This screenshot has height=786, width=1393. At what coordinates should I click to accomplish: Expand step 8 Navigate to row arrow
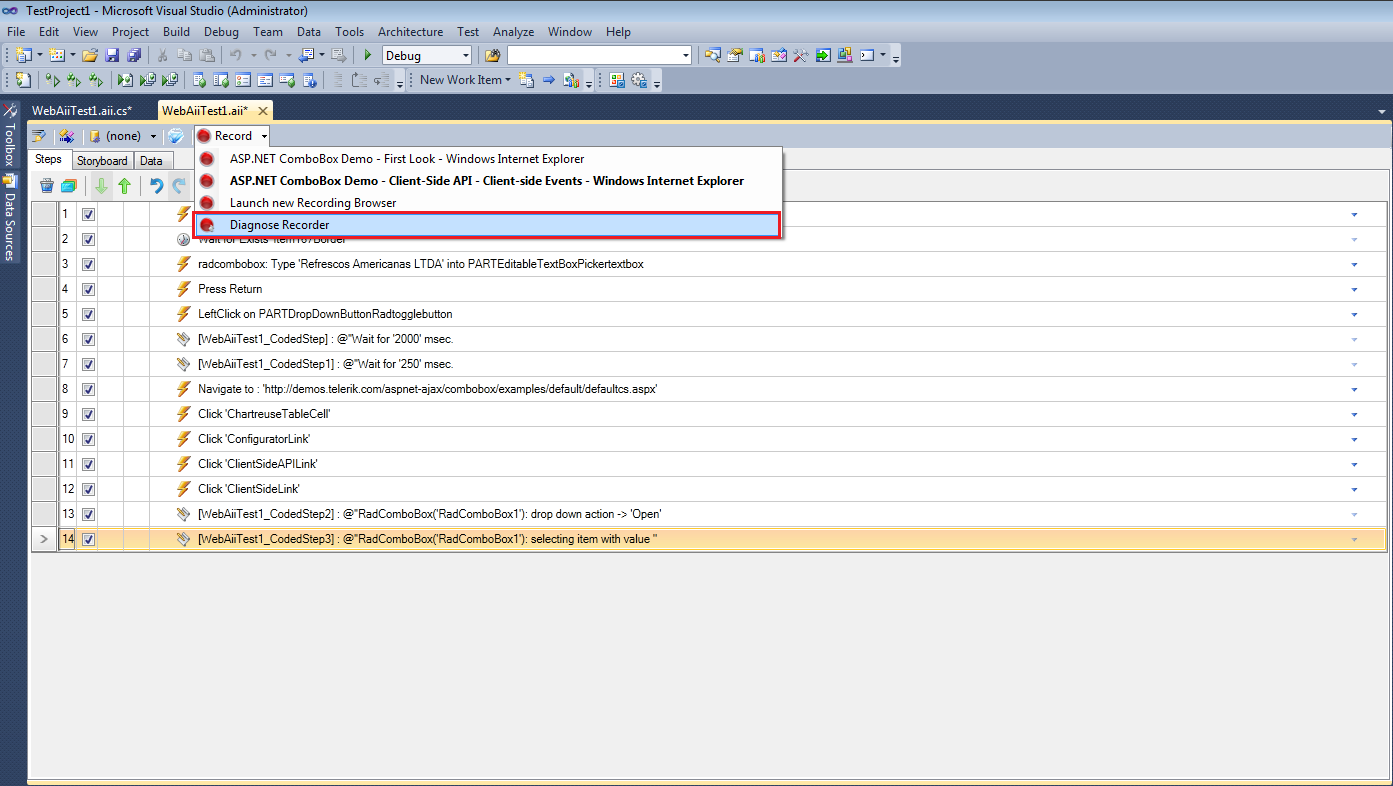1355,389
